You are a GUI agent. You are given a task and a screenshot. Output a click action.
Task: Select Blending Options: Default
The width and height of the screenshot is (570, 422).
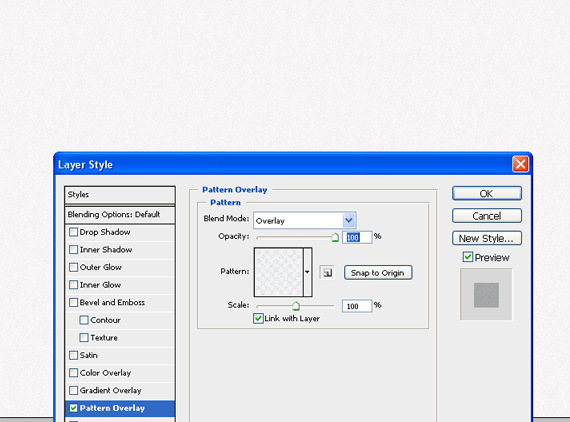click(x=120, y=214)
